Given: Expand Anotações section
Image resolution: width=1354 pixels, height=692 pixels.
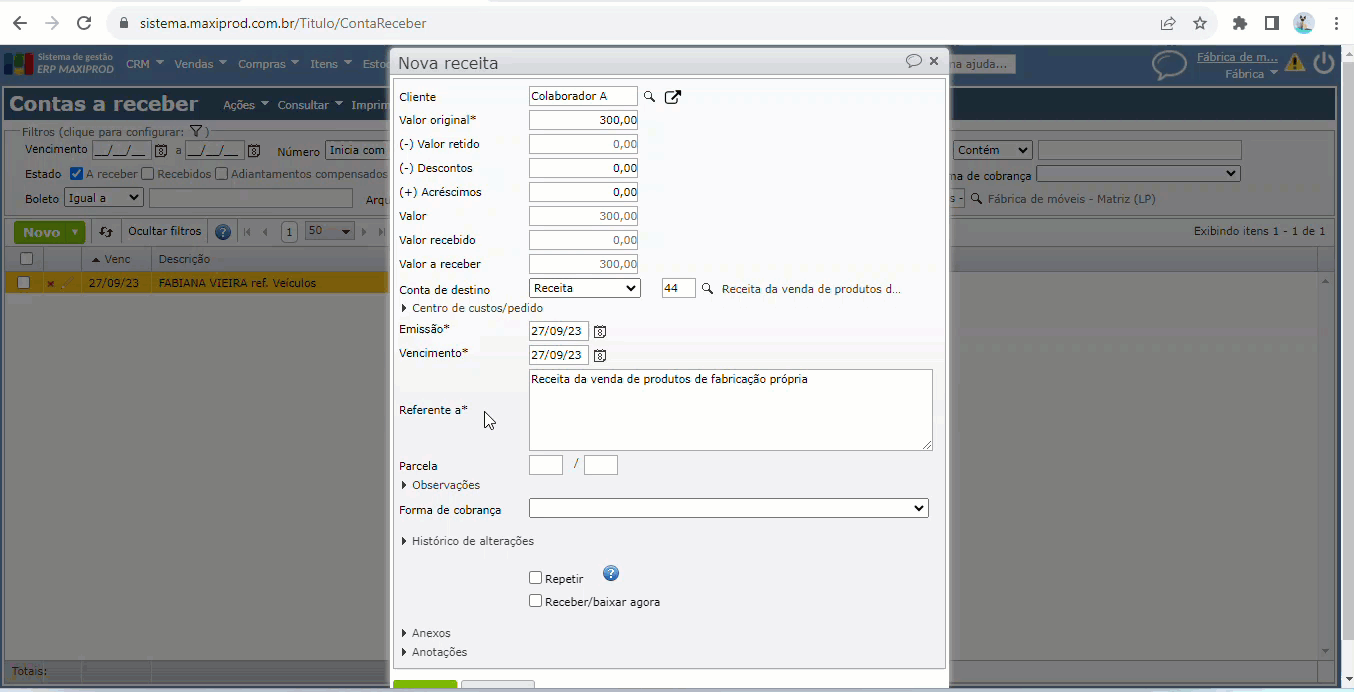Looking at the screenshot, I should coord(433,652).
